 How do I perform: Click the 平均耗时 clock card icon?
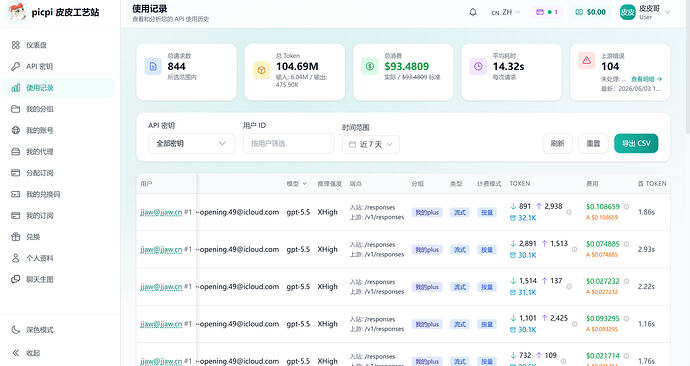pyautogui.click(x=478, y=66)
